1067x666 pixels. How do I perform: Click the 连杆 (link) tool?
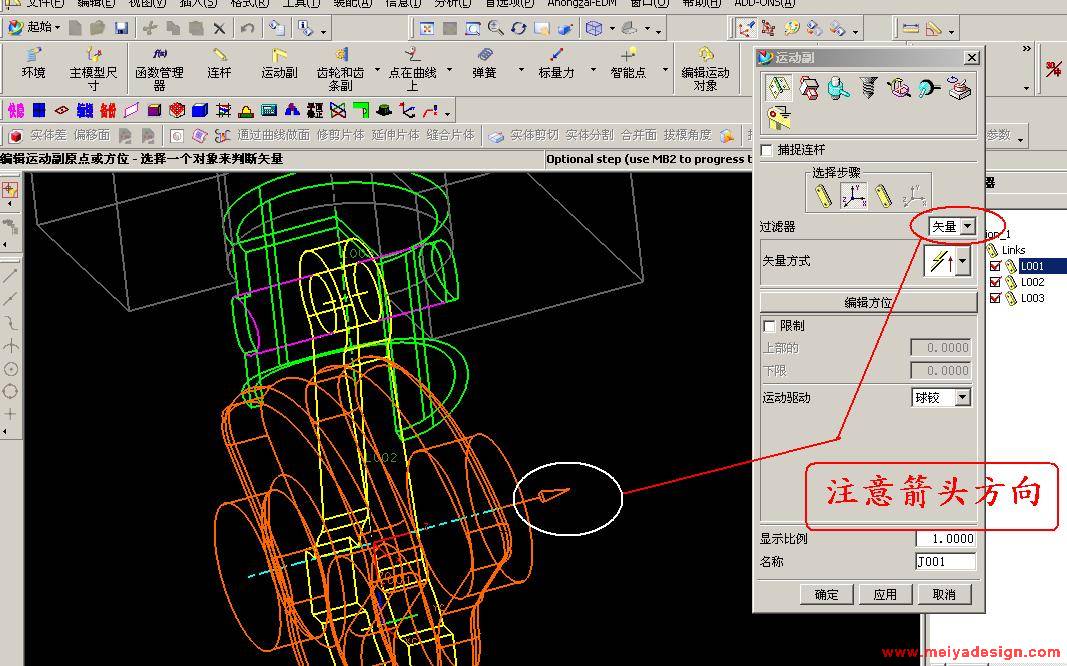(219, 65)
